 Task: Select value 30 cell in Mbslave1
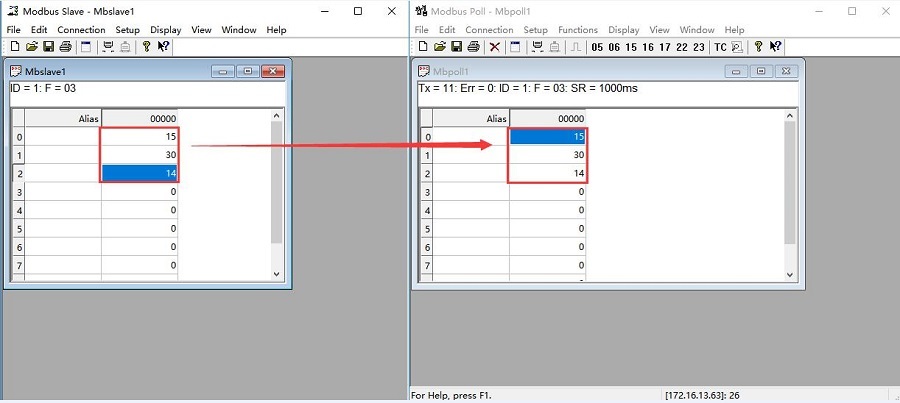coord(139,155)
